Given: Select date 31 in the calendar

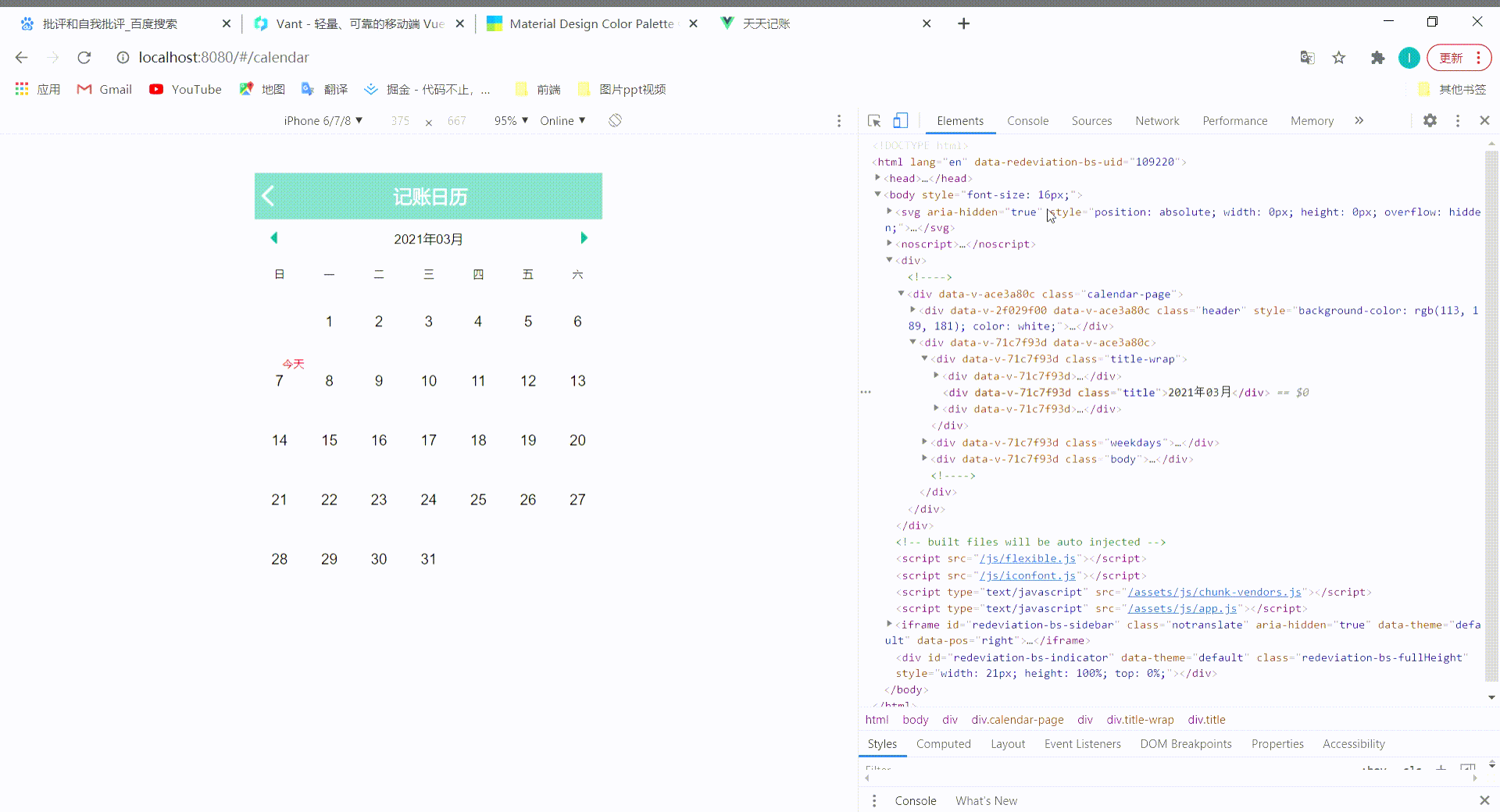Looking at the screenshot, I should coord(428,559).
